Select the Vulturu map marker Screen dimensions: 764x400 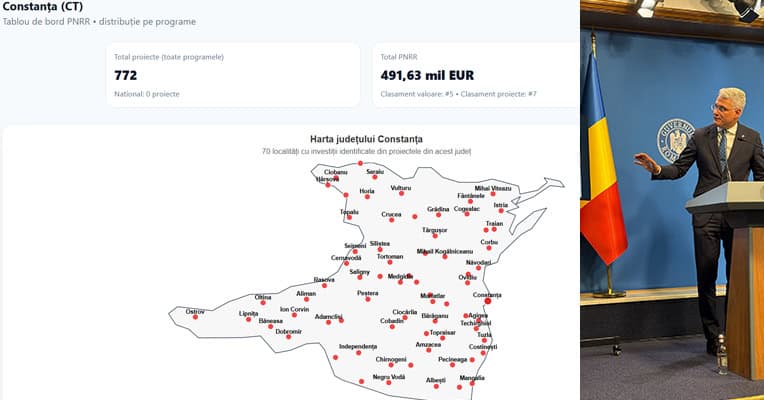point(400,194)
